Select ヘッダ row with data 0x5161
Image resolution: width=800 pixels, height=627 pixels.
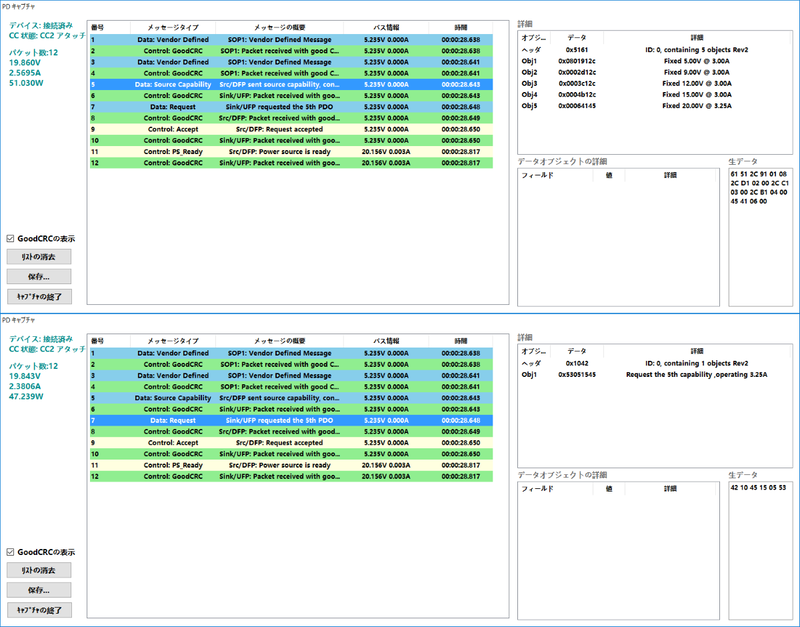[655, 50]
